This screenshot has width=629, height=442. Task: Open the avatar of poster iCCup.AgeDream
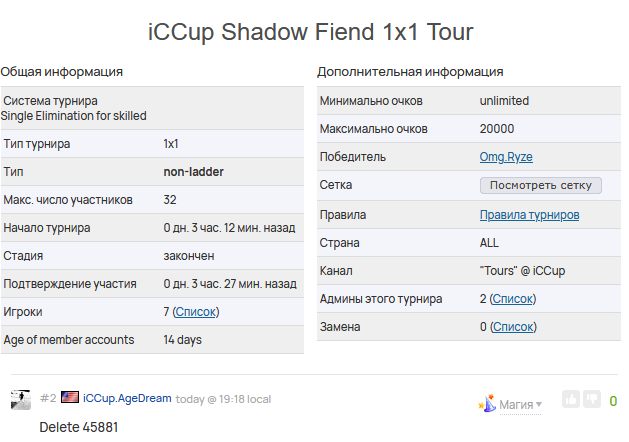20,399
